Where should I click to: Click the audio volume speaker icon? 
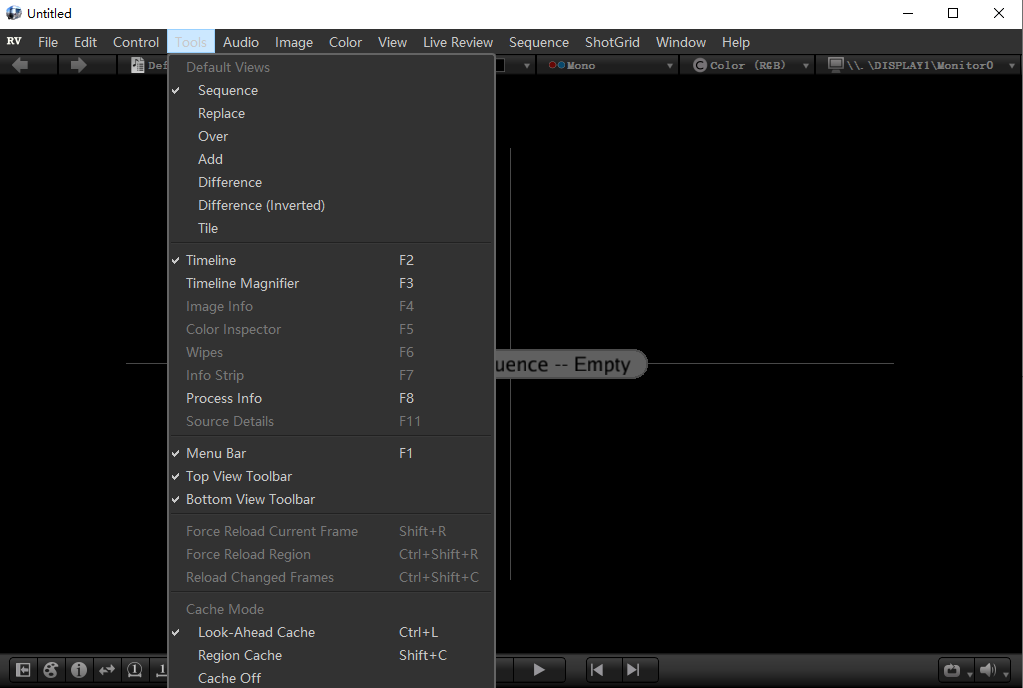coord(988,670)
